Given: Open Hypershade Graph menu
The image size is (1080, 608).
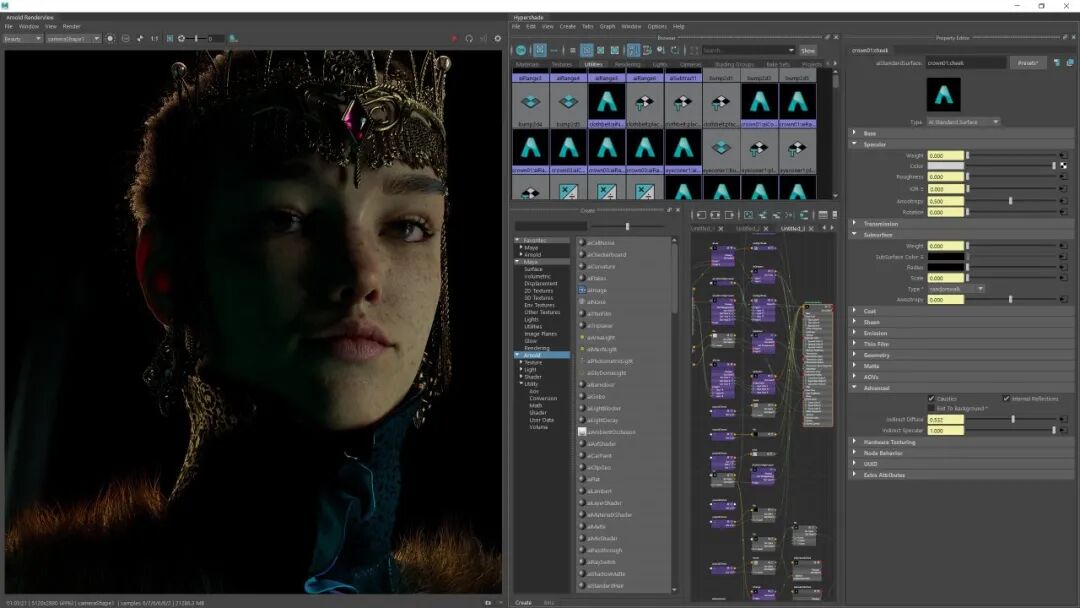Looking at the screenshot, I should click(608, 27).
